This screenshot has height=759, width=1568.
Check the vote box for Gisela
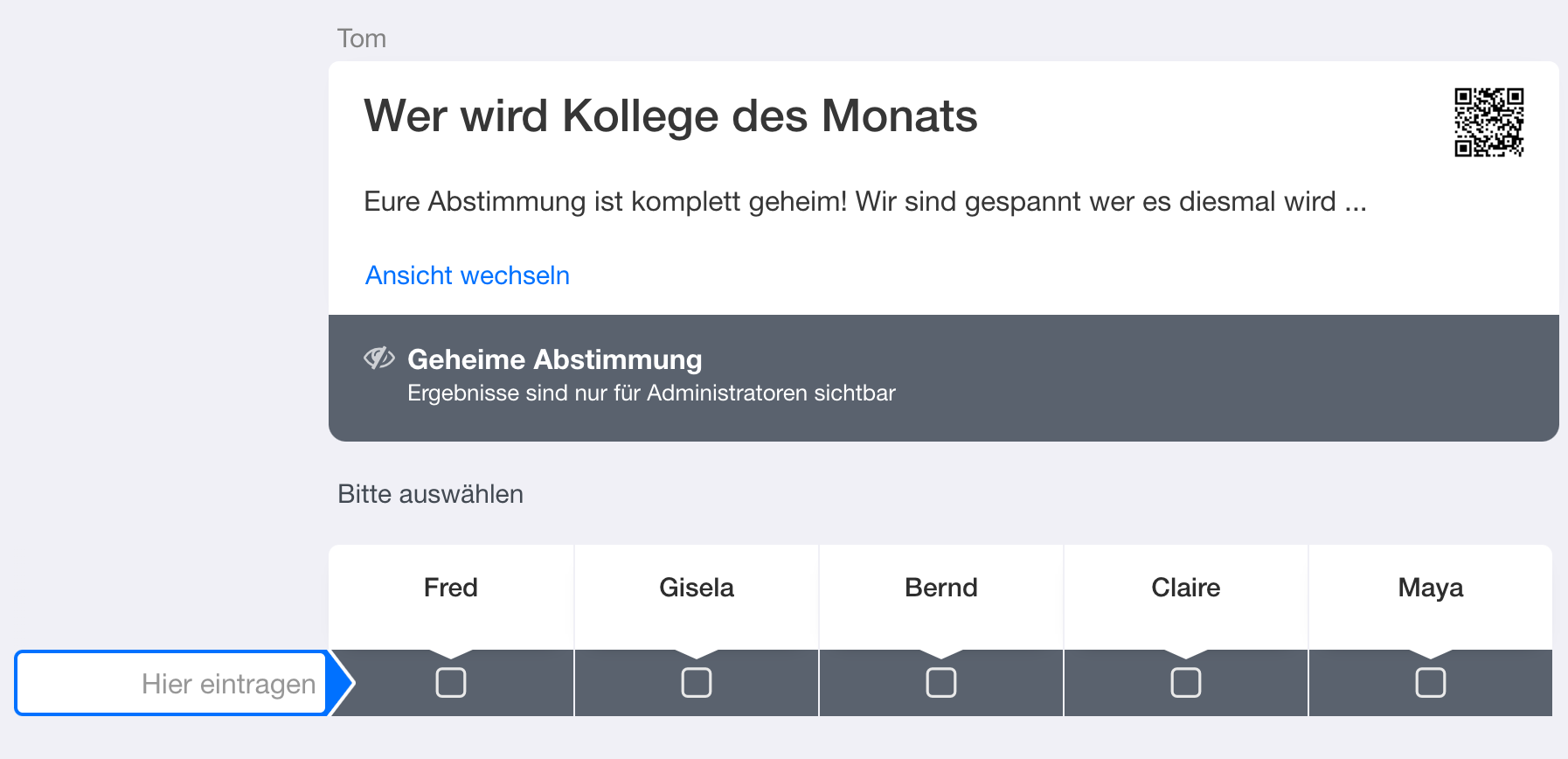[697, 682]
